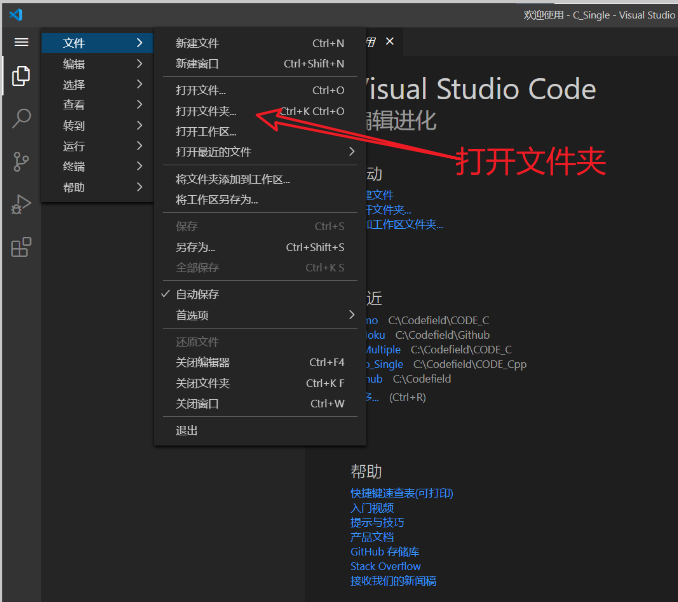Viewport: 678px width, 602px height.
Task: Open the Explorer files icon
Action: [21, 76]
